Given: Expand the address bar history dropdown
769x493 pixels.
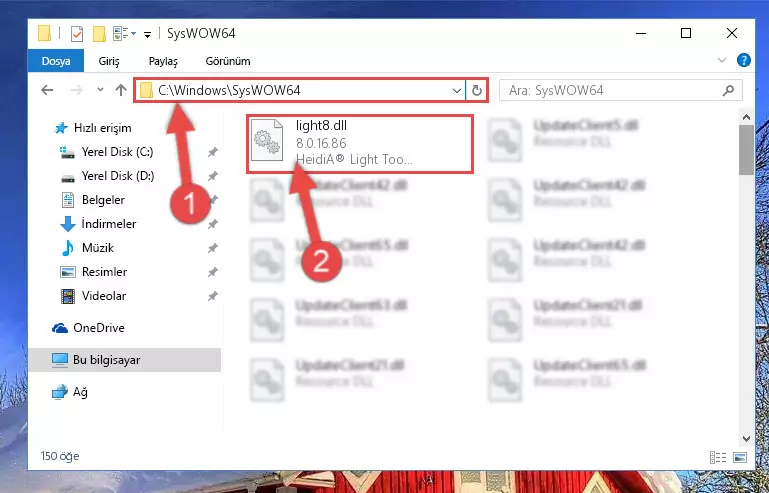Looking at the screenshot, I should click(457, 91).
